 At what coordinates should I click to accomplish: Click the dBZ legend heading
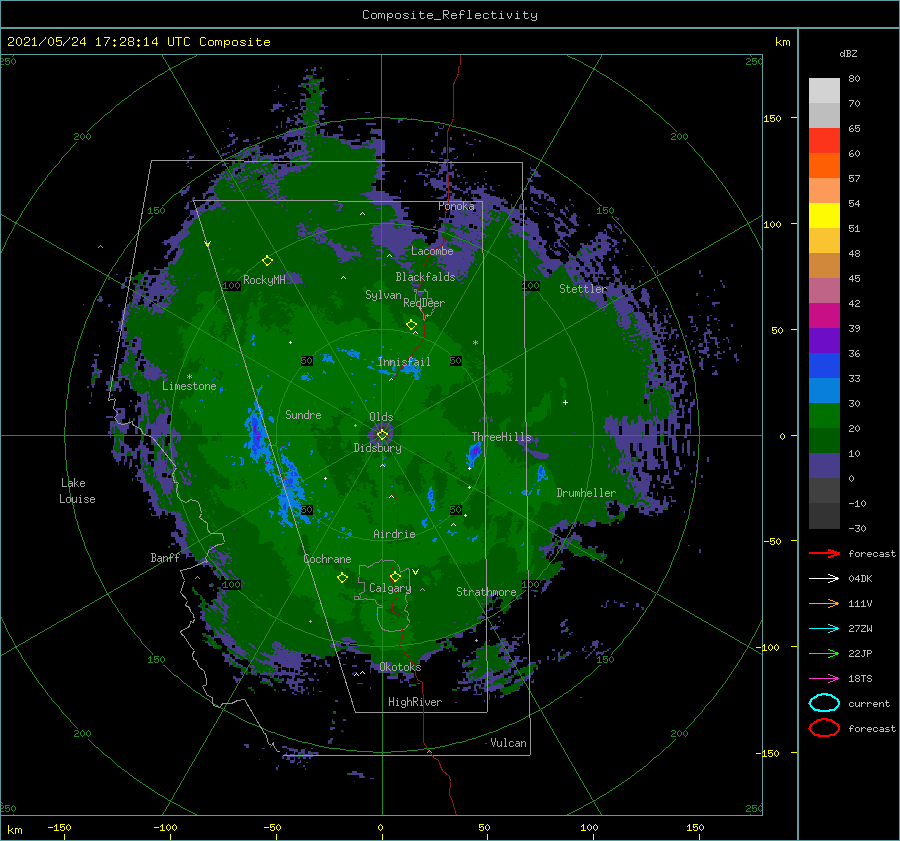pos(848,54)
